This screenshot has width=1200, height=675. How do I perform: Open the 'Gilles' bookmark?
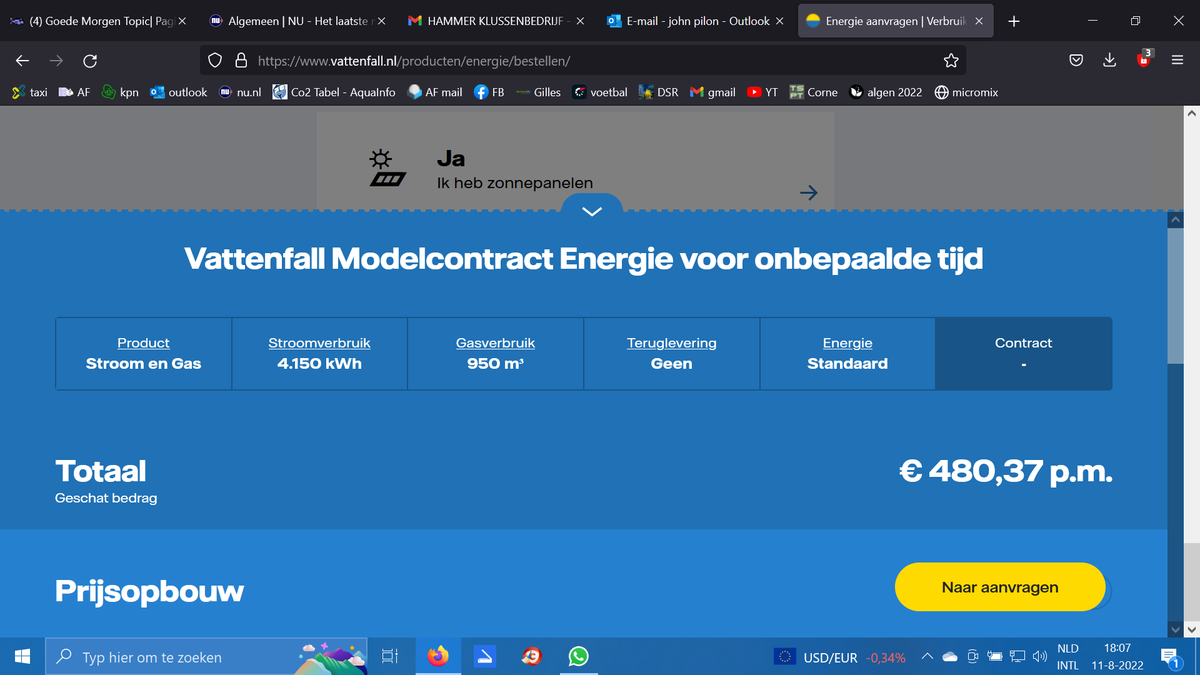(538, 92)
